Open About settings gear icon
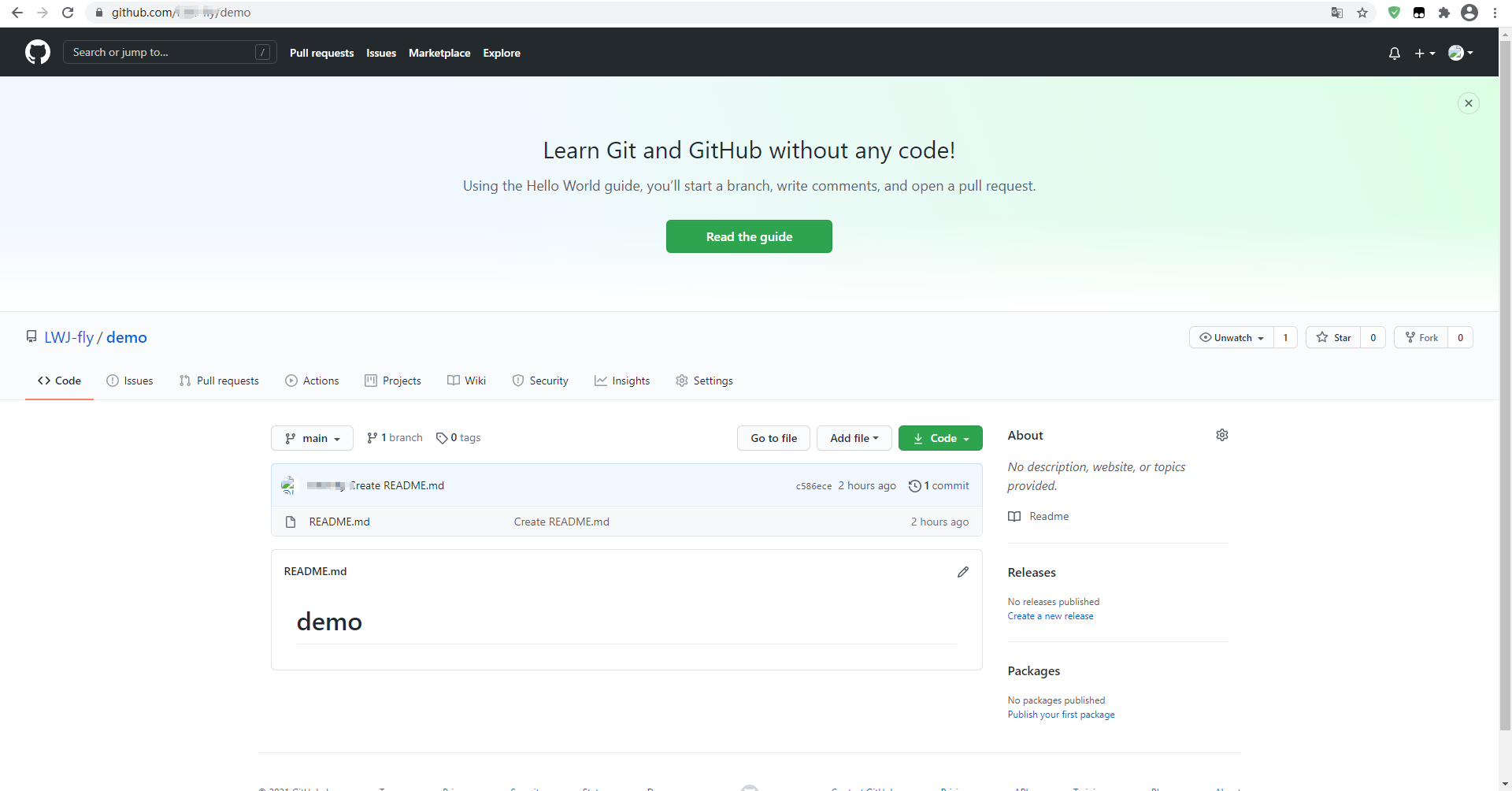The height and width of the screenshot is (791, 1512). pyautogui.click(x=1222, y=435)
